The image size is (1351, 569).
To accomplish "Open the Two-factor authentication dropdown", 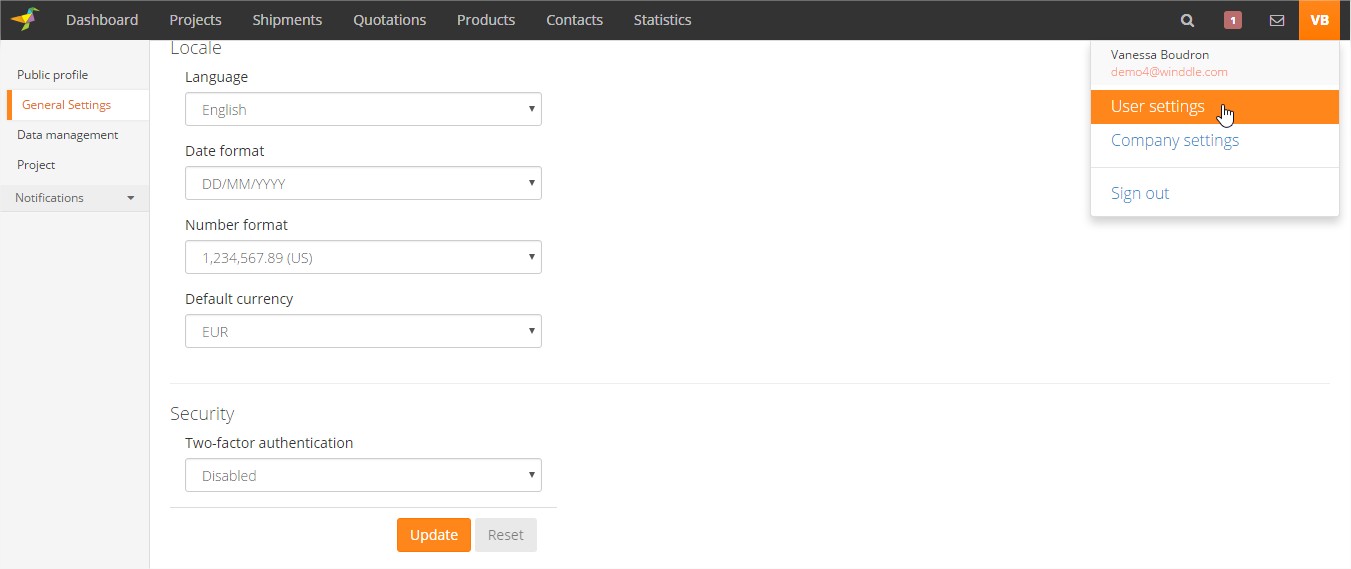I will [x=363, y=476].
